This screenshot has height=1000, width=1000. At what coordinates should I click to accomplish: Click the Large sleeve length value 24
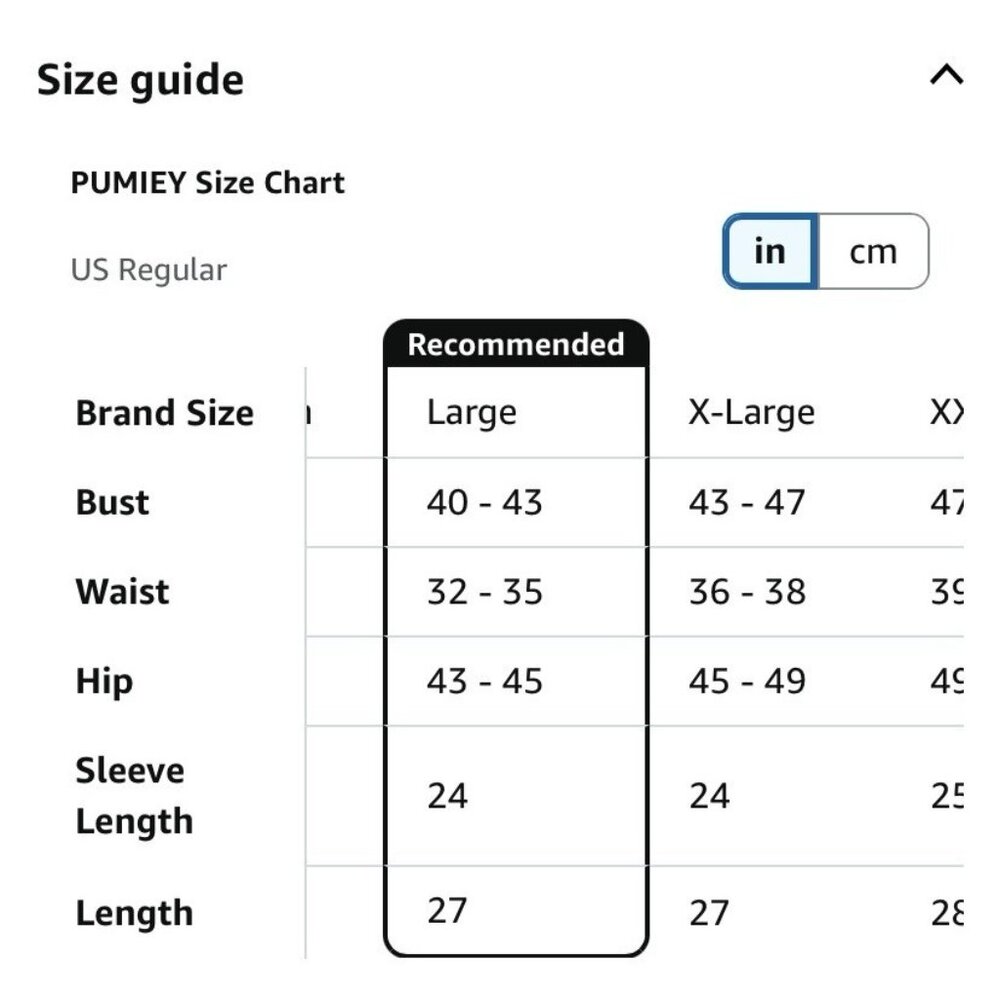pyautogui.click(x=448, y=796)
